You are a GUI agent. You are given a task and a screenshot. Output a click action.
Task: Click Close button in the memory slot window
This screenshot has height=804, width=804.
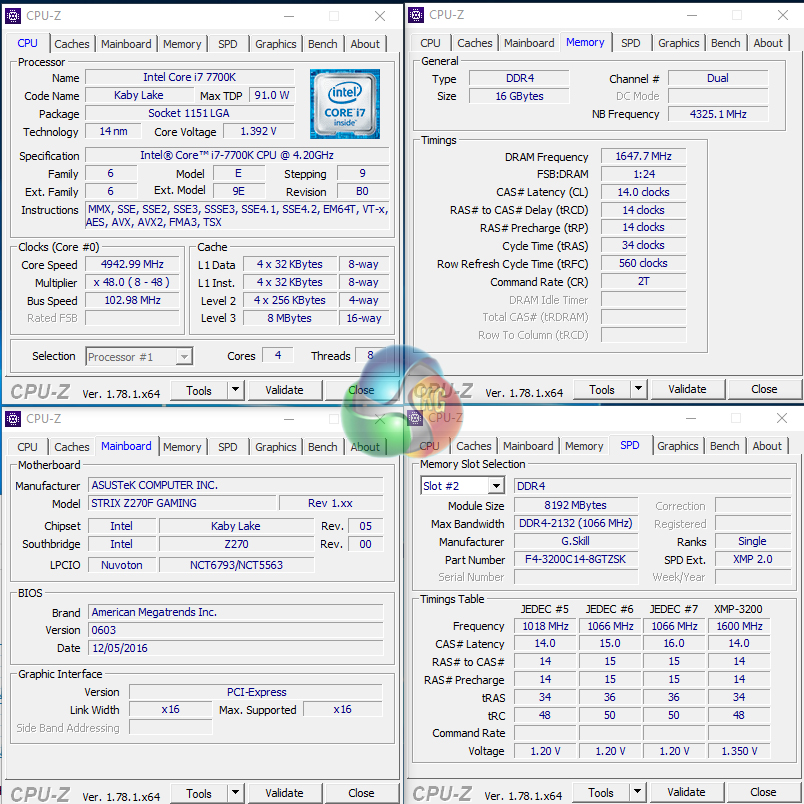(763, 793)
